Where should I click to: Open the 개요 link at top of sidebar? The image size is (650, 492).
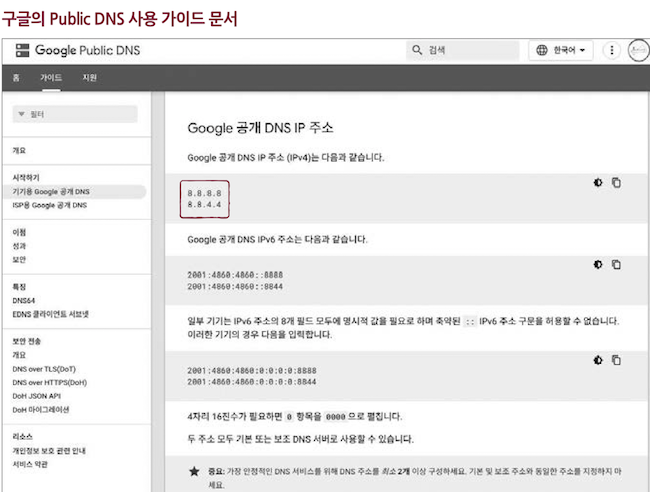(19, 150)
